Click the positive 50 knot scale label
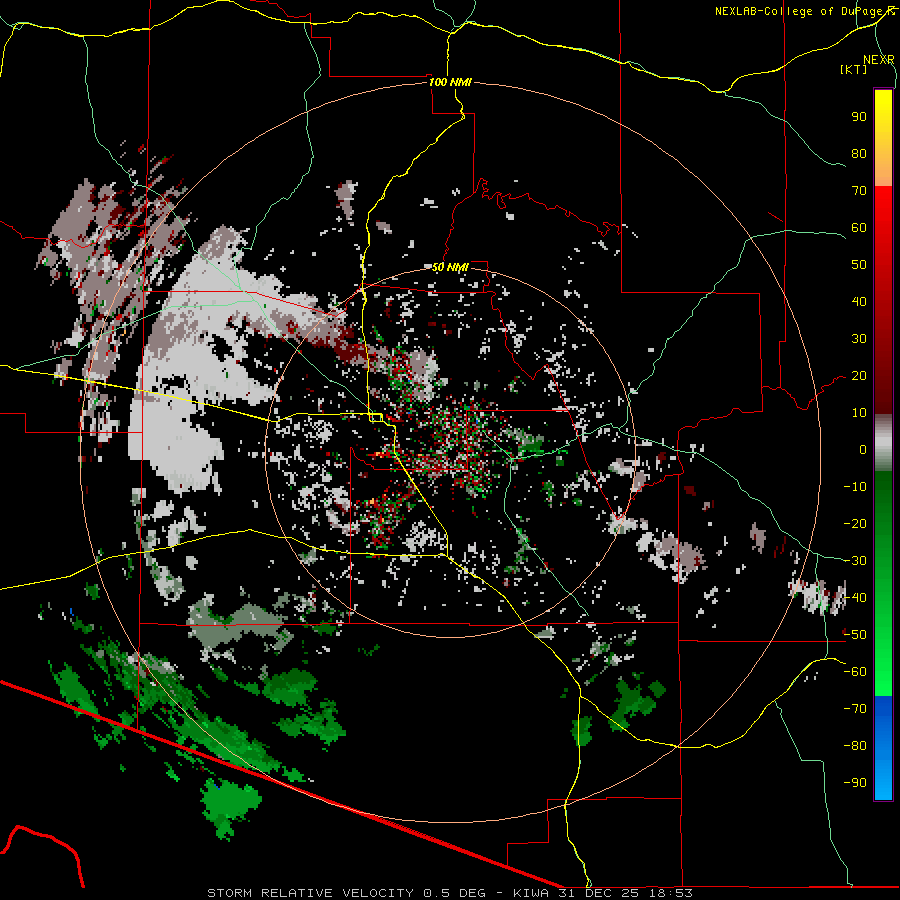The height and width of the screenshot is (900, 900). pos(859,265)
